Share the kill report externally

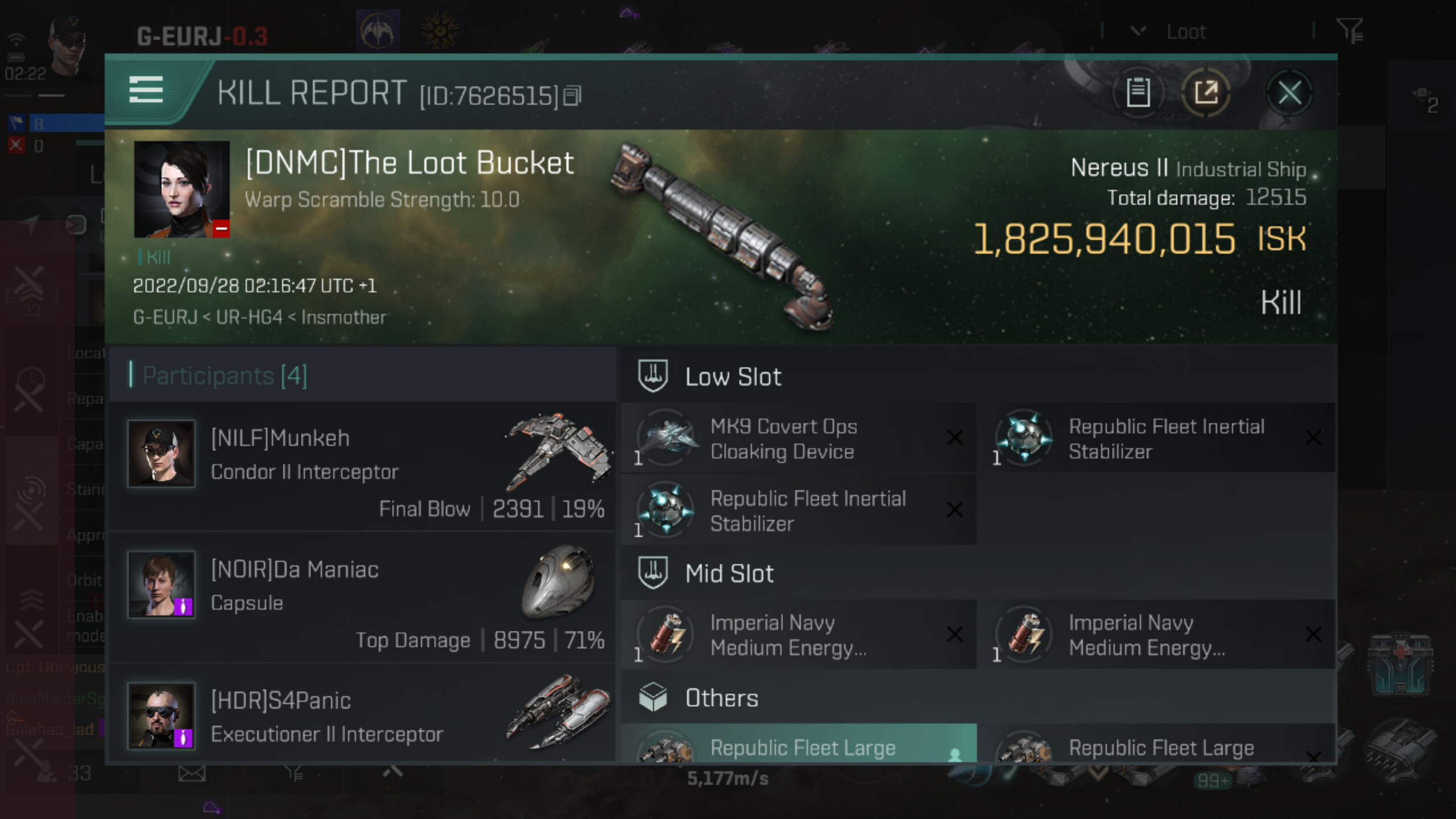[1206, 92]
